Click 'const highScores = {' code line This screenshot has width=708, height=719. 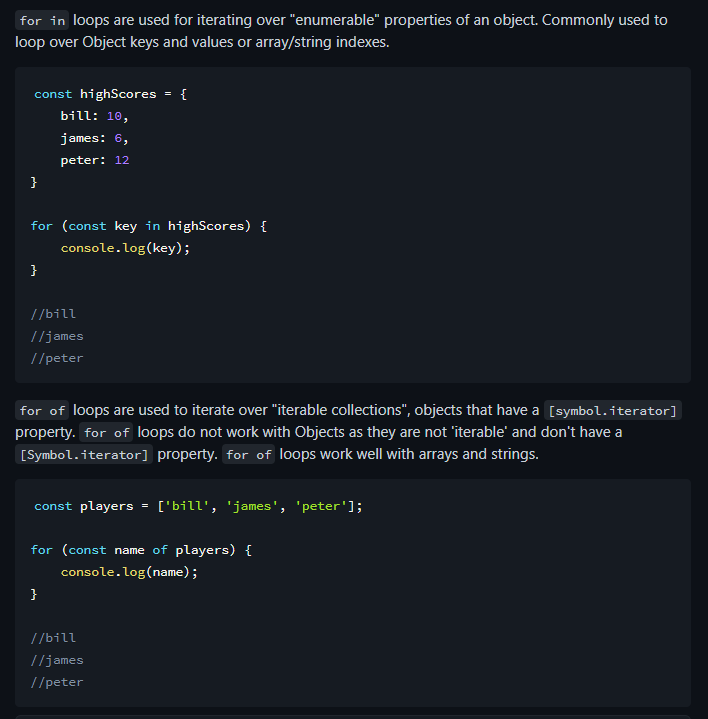pyautogui.click(x=111, y=94)
